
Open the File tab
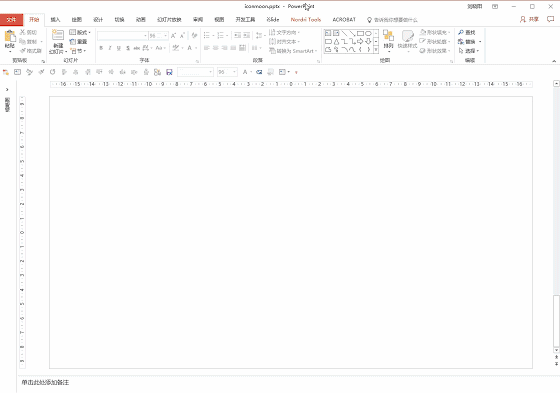point(11,20)
